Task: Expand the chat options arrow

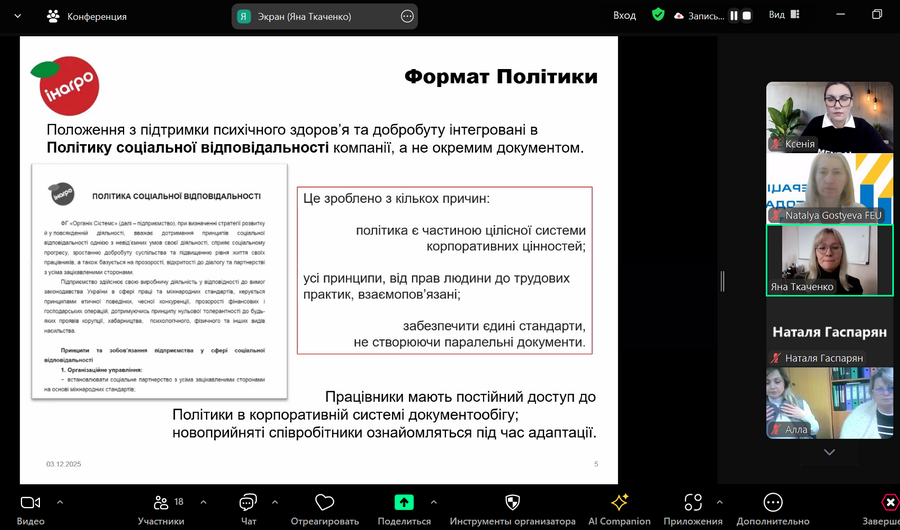Action: coord(274,502)
